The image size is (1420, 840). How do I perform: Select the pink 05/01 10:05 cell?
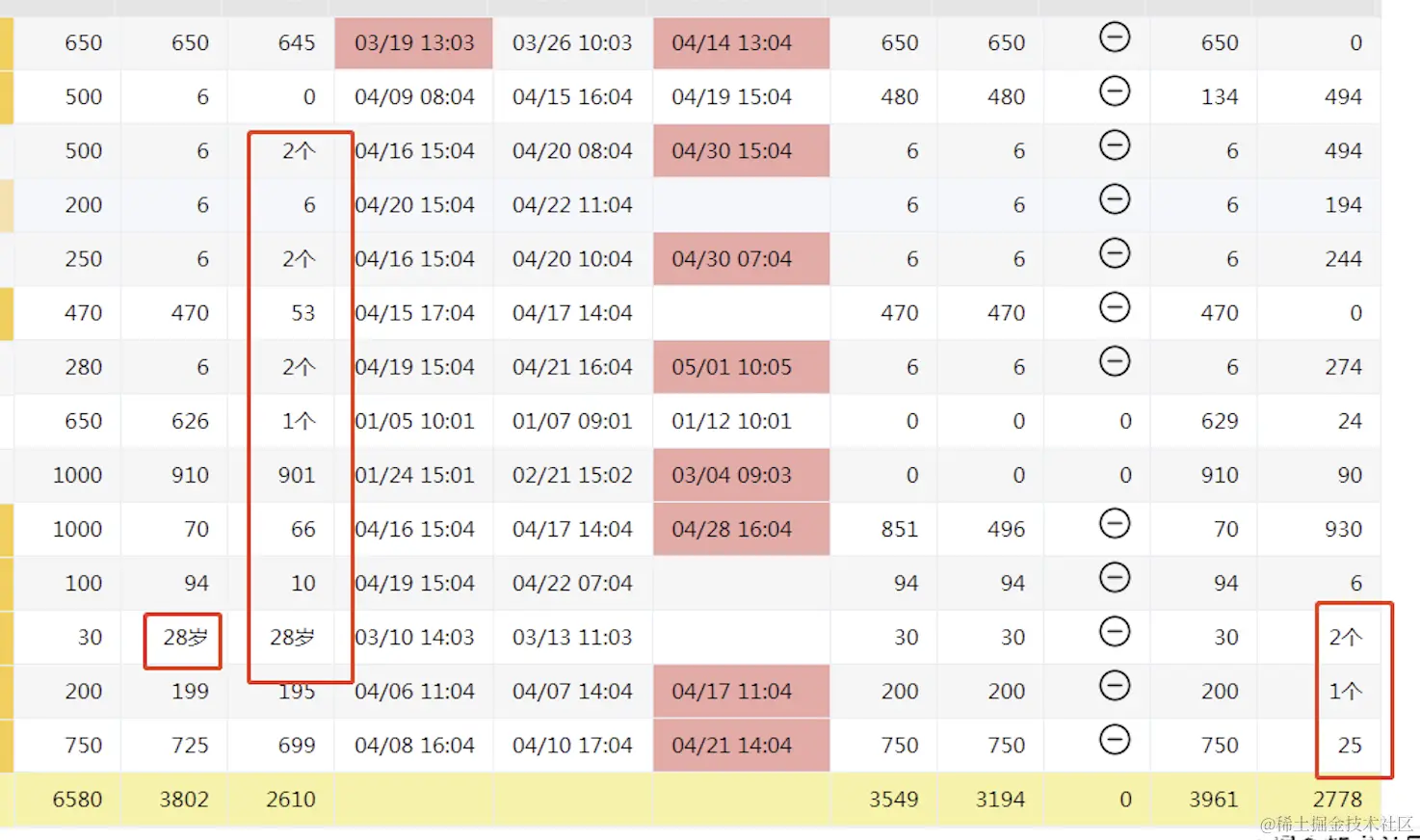pyautogui.click(x=741, y=367)
